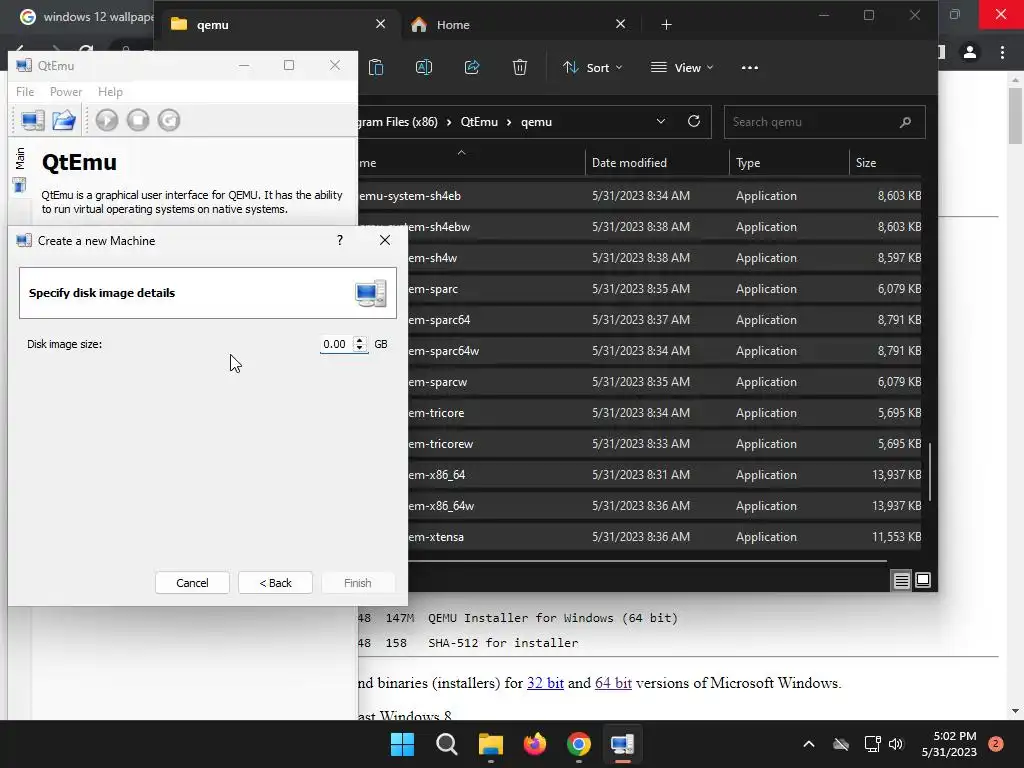Expand the address bar history chevron
The image size is (1024, 768).
click(661, 121)
